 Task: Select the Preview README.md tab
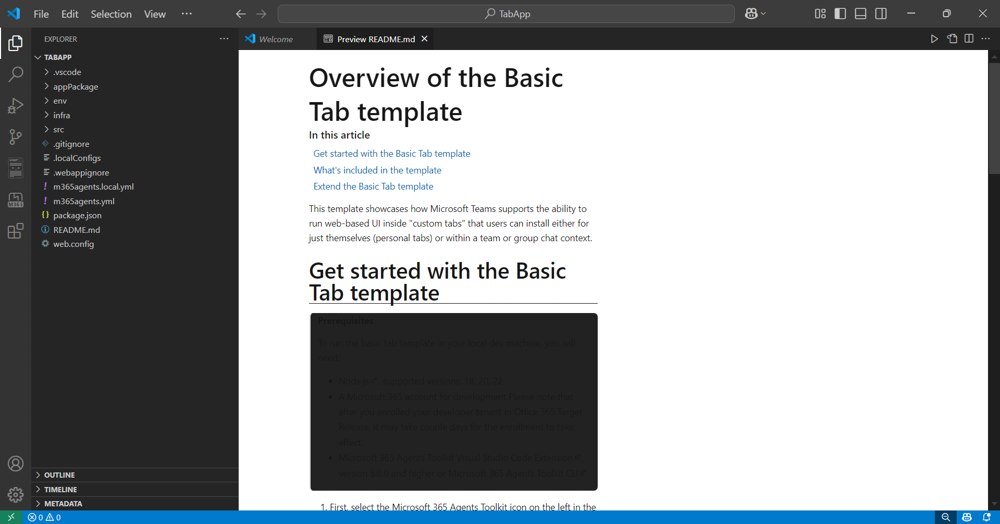376,39
